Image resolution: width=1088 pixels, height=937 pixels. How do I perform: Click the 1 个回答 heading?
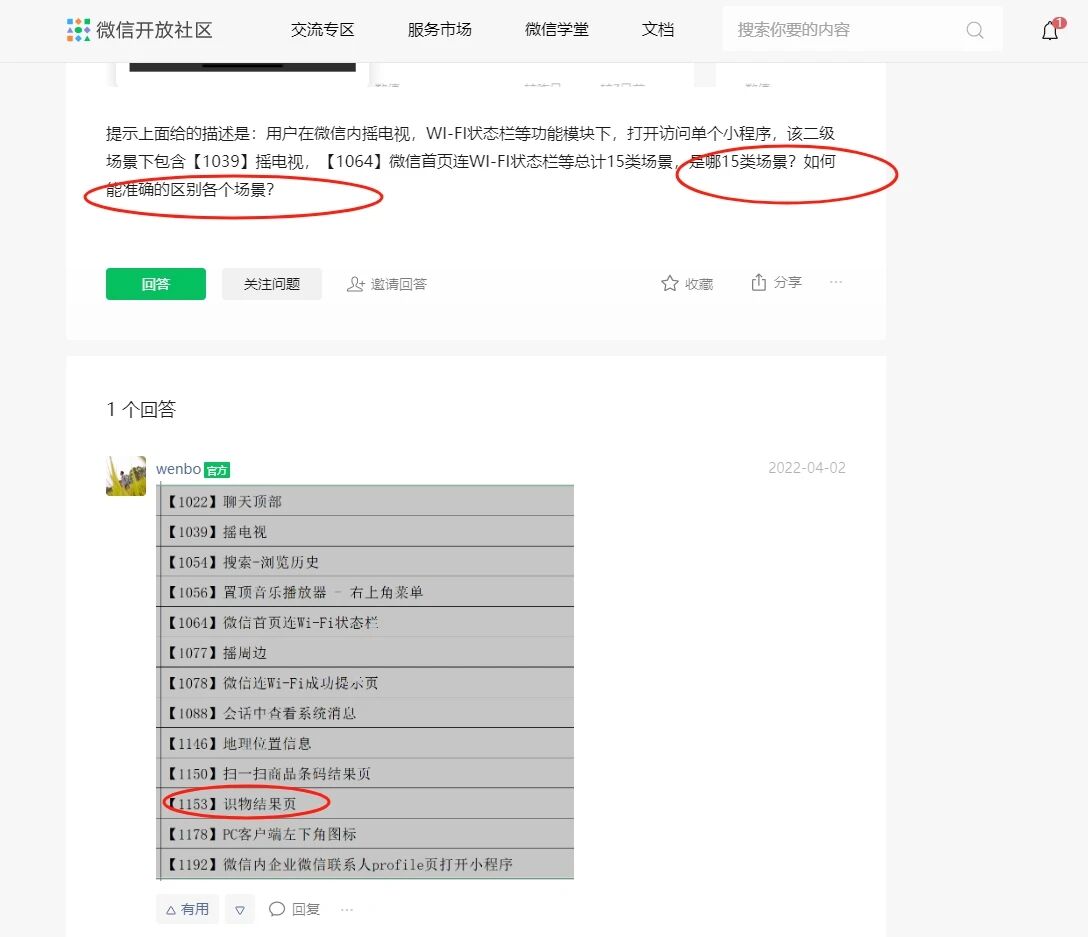(142, 410)
